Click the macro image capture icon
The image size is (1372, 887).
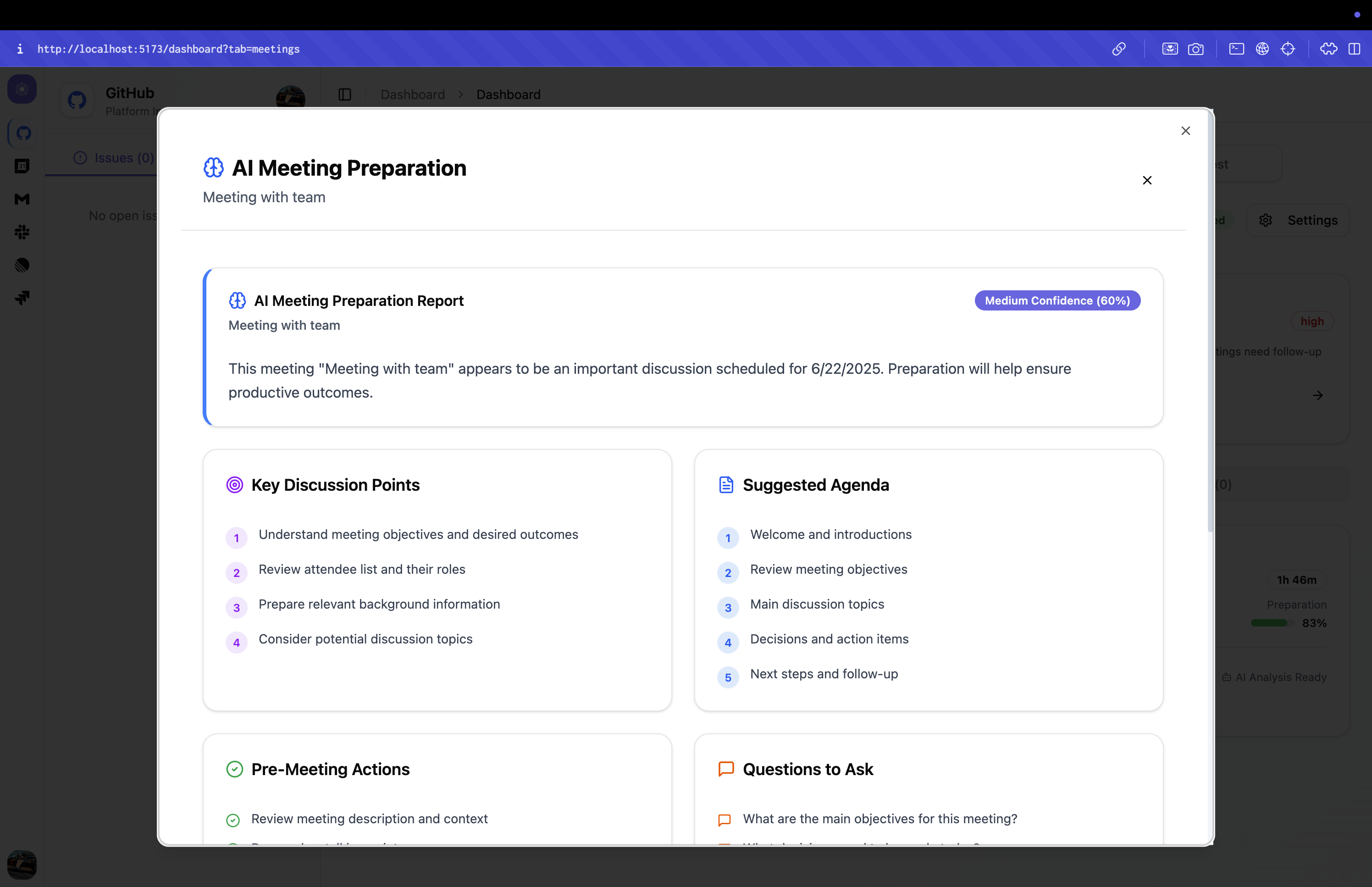tap(1169, 49)
